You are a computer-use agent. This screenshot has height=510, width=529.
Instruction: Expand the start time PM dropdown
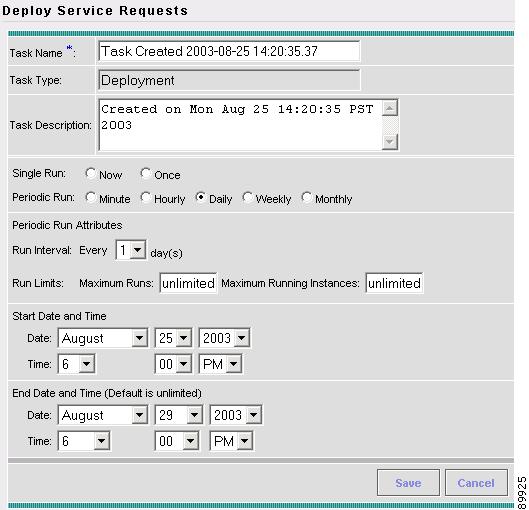pos(220,364)
